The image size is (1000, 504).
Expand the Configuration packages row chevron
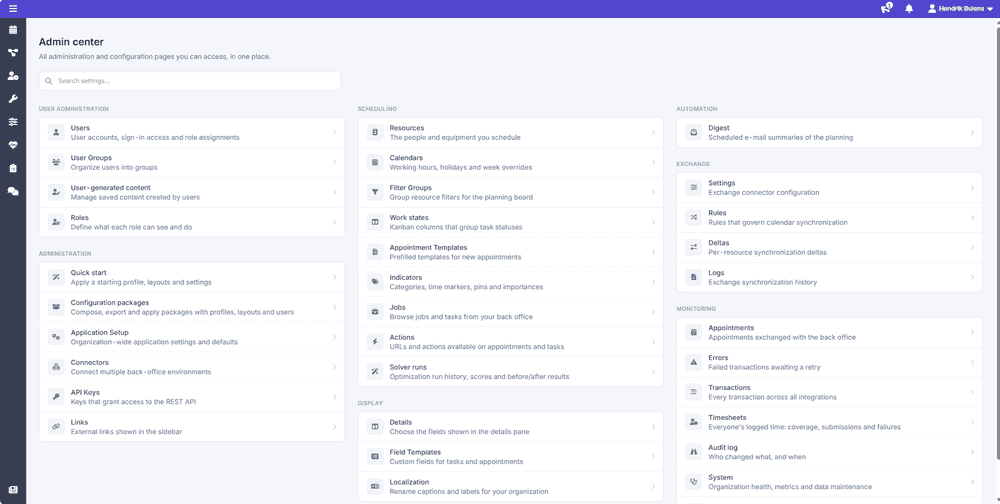pos(334,308)
